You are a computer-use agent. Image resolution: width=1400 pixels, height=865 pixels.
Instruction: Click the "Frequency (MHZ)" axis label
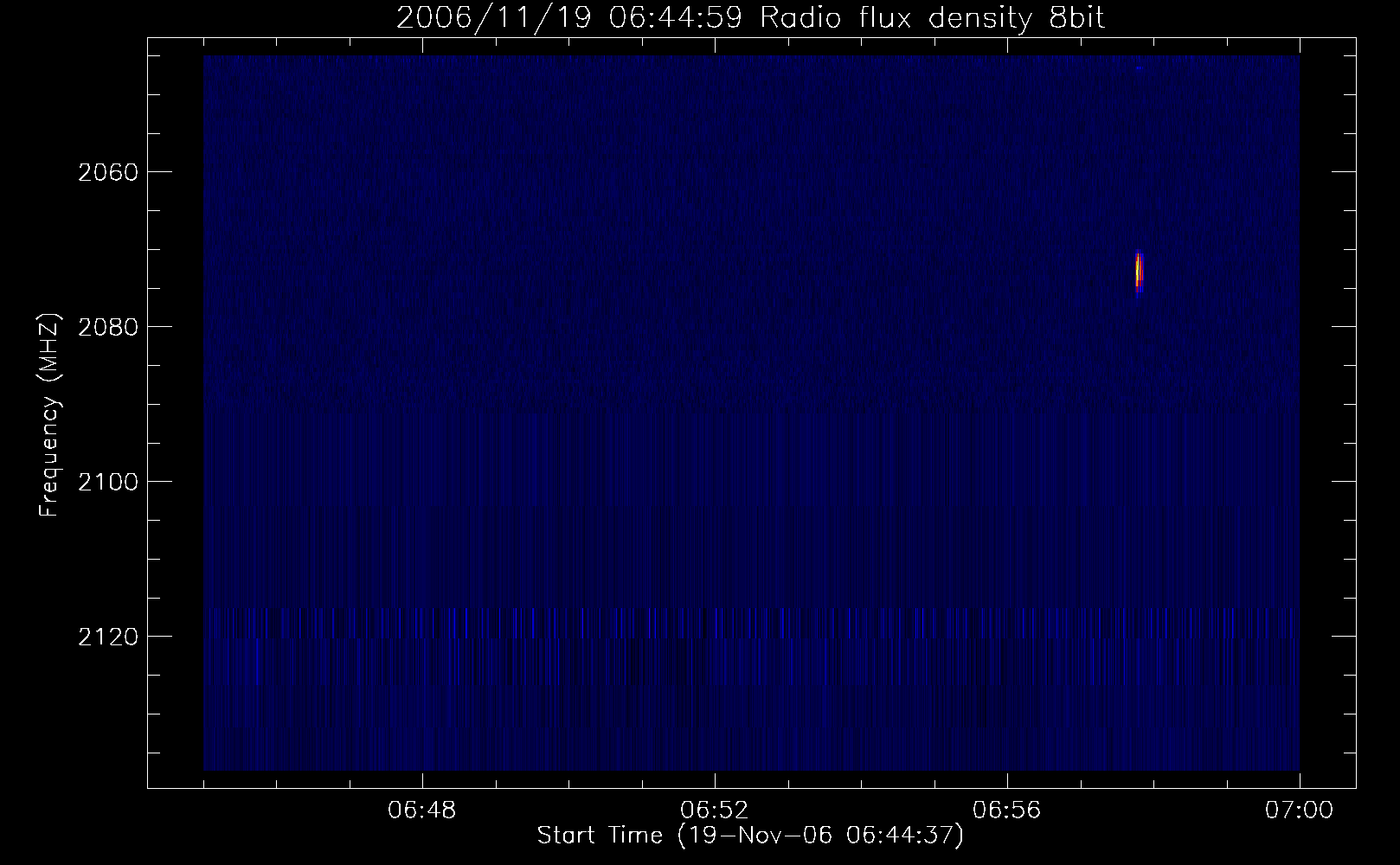[x=49, y=416]
